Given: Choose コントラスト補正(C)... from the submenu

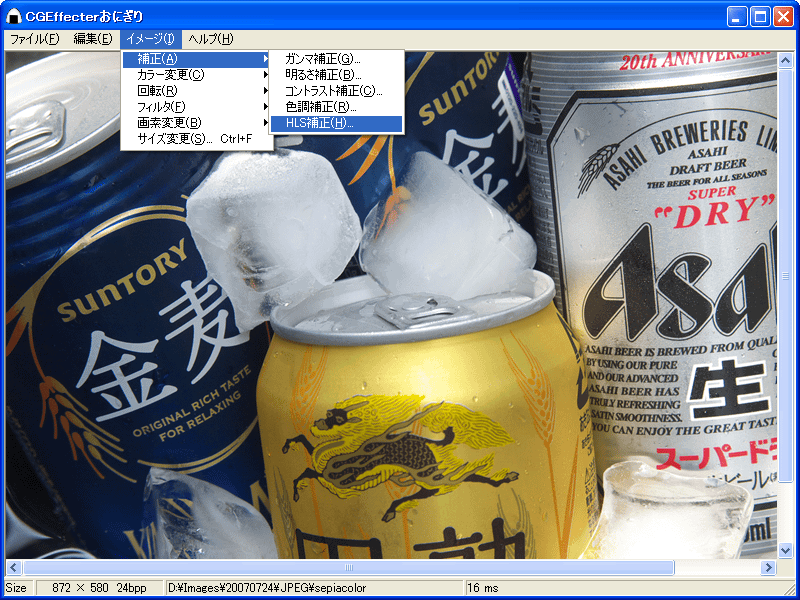Looking at the screenshot, I should pyautogui.click(x=337, y=91).
